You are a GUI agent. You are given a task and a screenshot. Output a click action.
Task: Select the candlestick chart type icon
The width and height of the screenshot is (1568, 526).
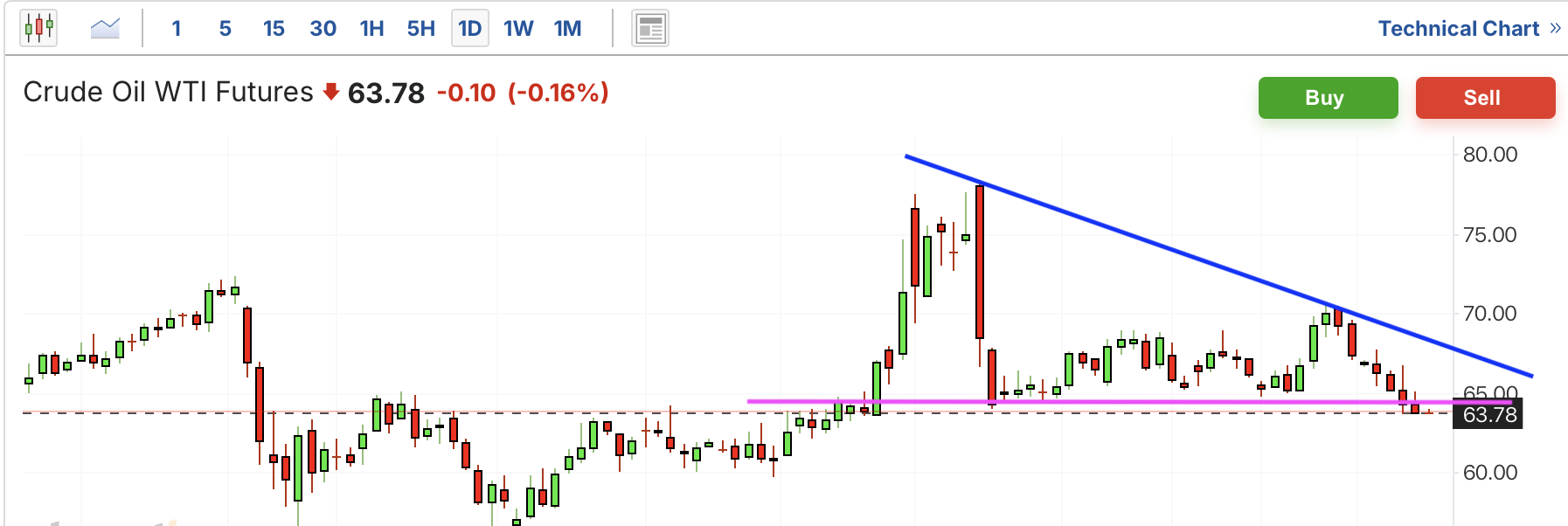38,28
